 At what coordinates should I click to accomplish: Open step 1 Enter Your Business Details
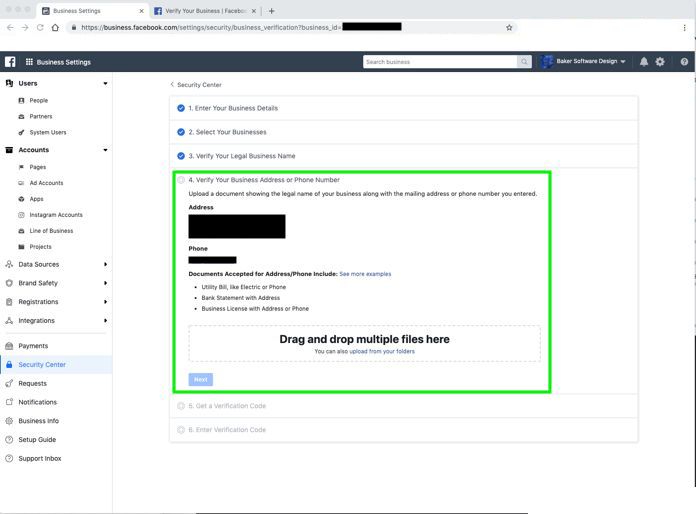click(403, 108)
